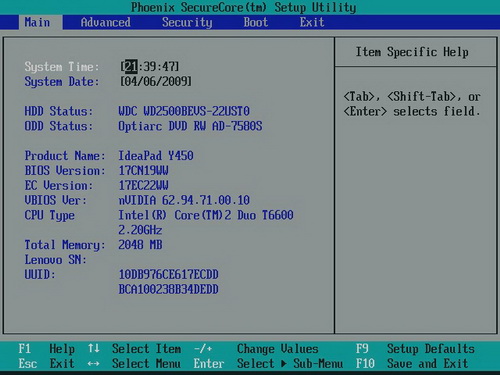500x375 pixels.
Task: Click BIOS version 17CN19WW
Action: [x=143, y=171]
